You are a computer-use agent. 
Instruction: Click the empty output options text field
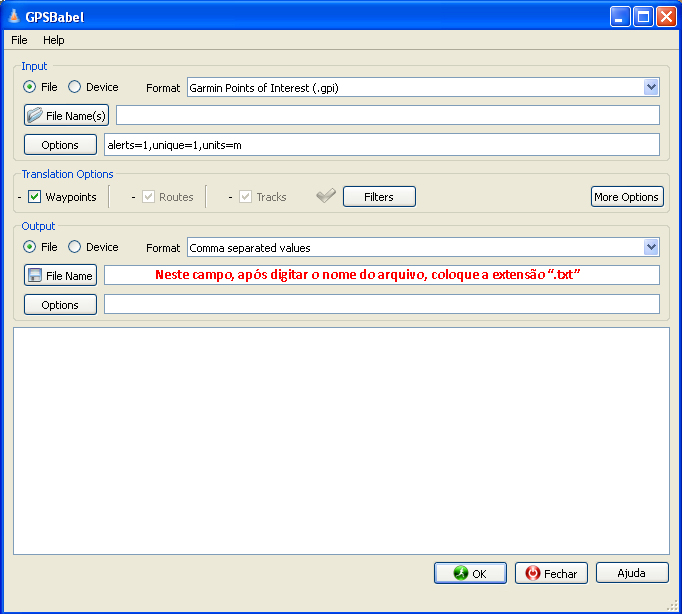click(382, 304)
